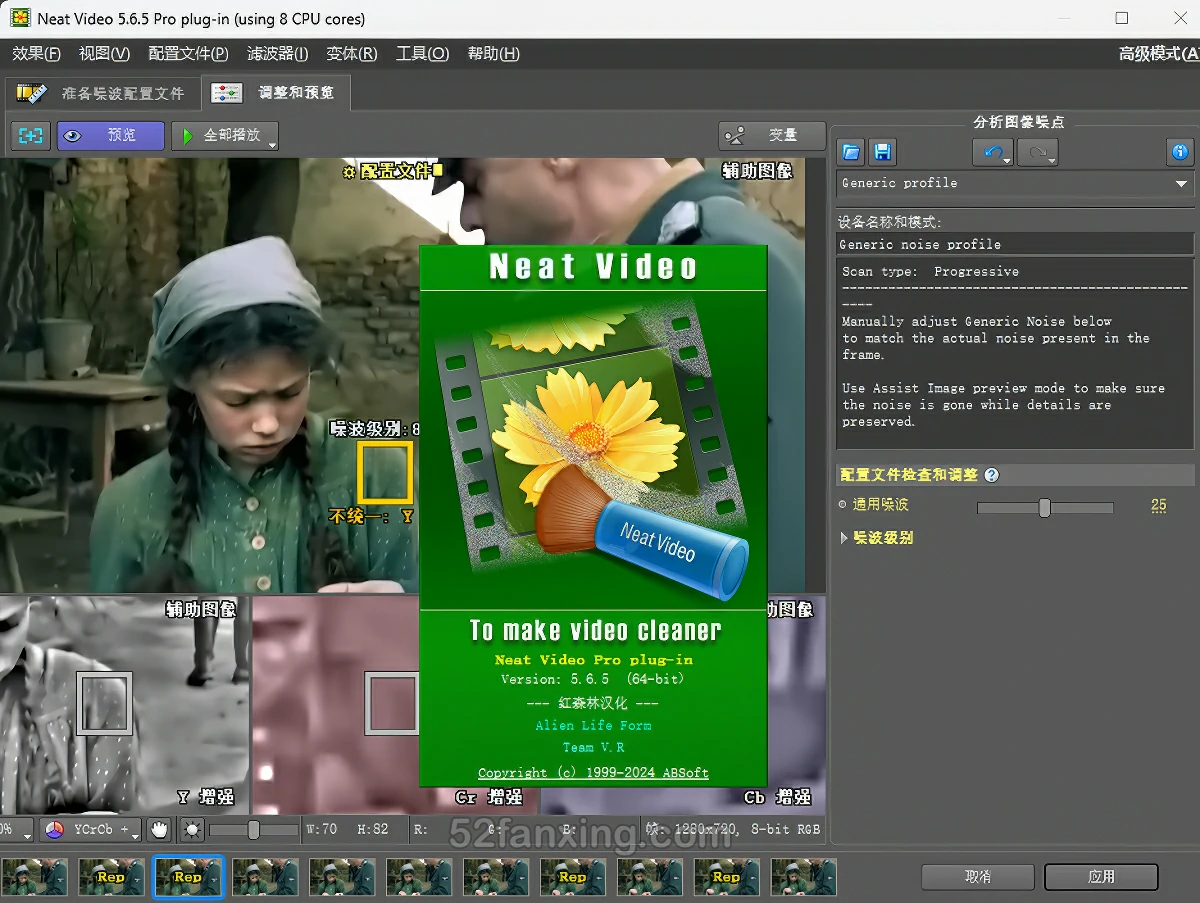Click the Generic noise profile name field
Screen dimensions: 1200x903
[1015, 244]
